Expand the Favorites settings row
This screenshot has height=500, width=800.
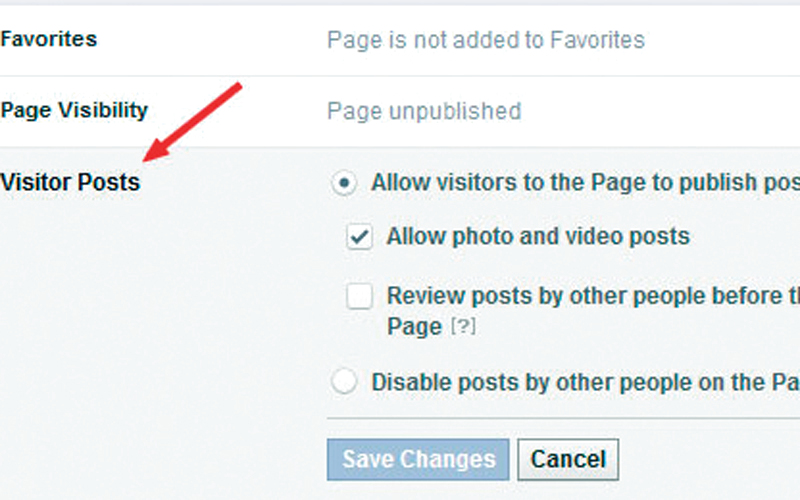(x=49, y=40)
